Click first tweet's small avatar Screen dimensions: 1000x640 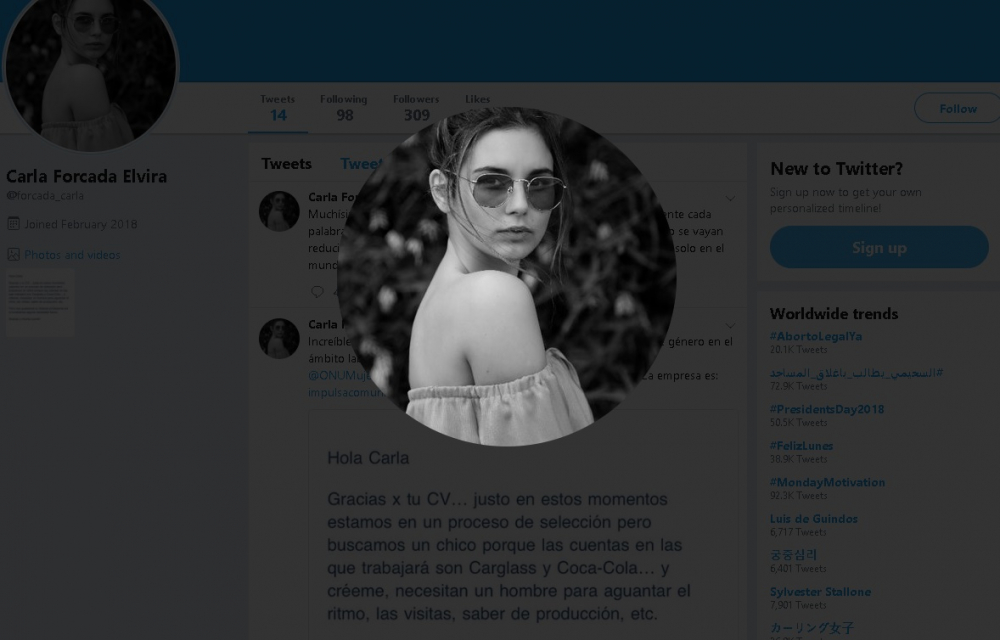tap(279, 211)
